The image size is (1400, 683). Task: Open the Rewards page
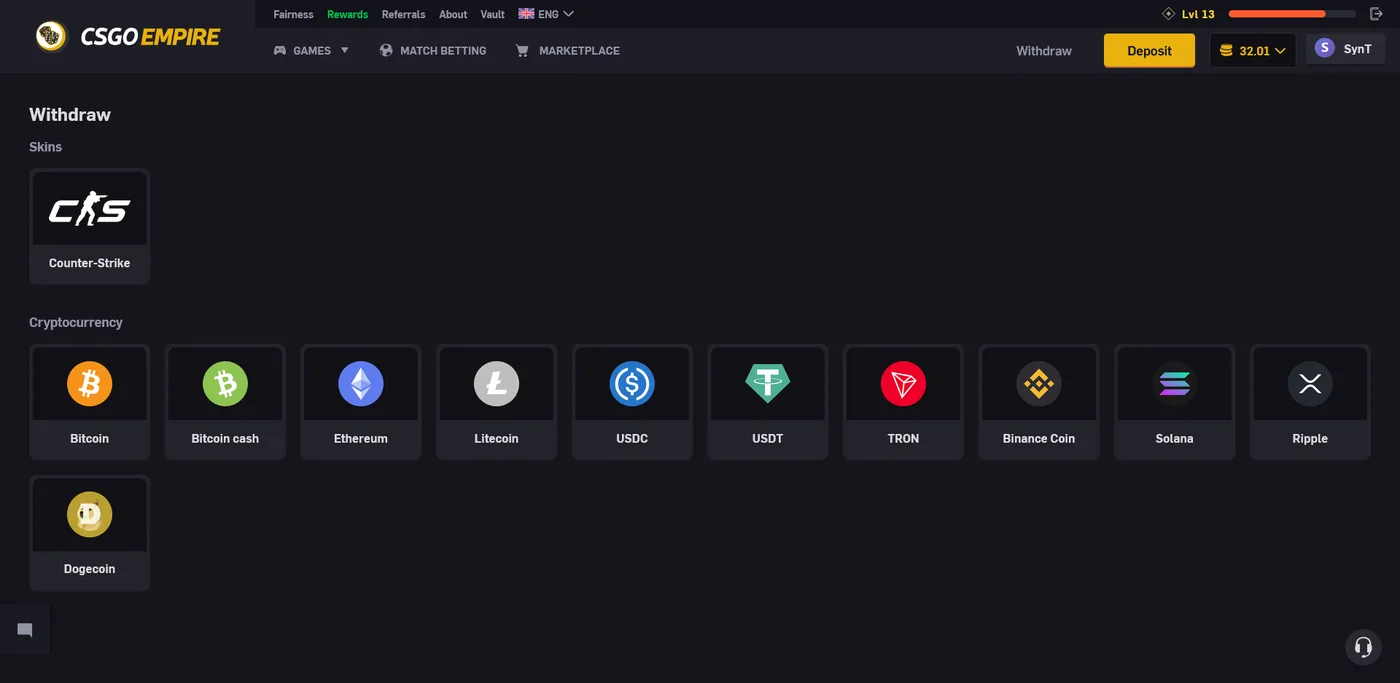click(348, 14)
